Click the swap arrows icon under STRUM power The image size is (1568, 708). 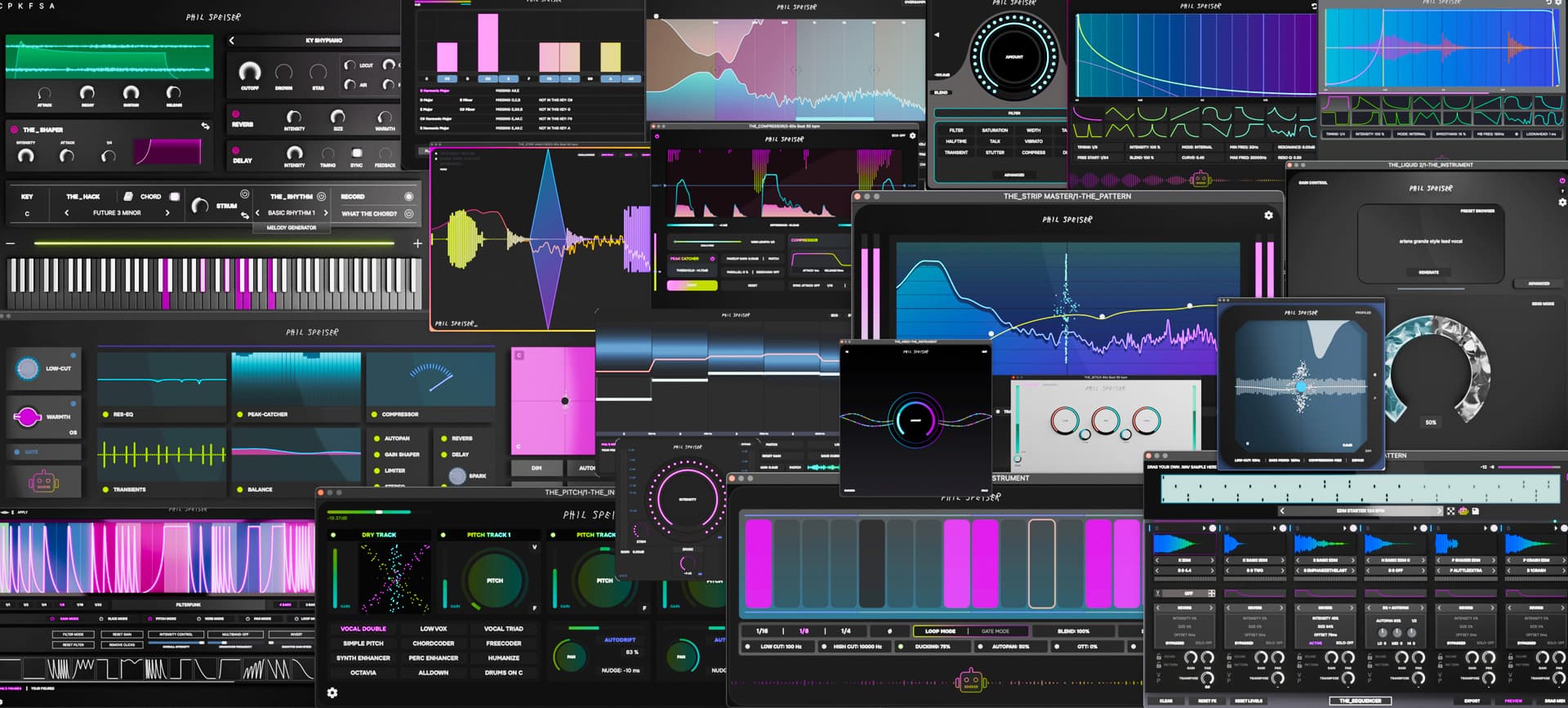coord(244,215)
